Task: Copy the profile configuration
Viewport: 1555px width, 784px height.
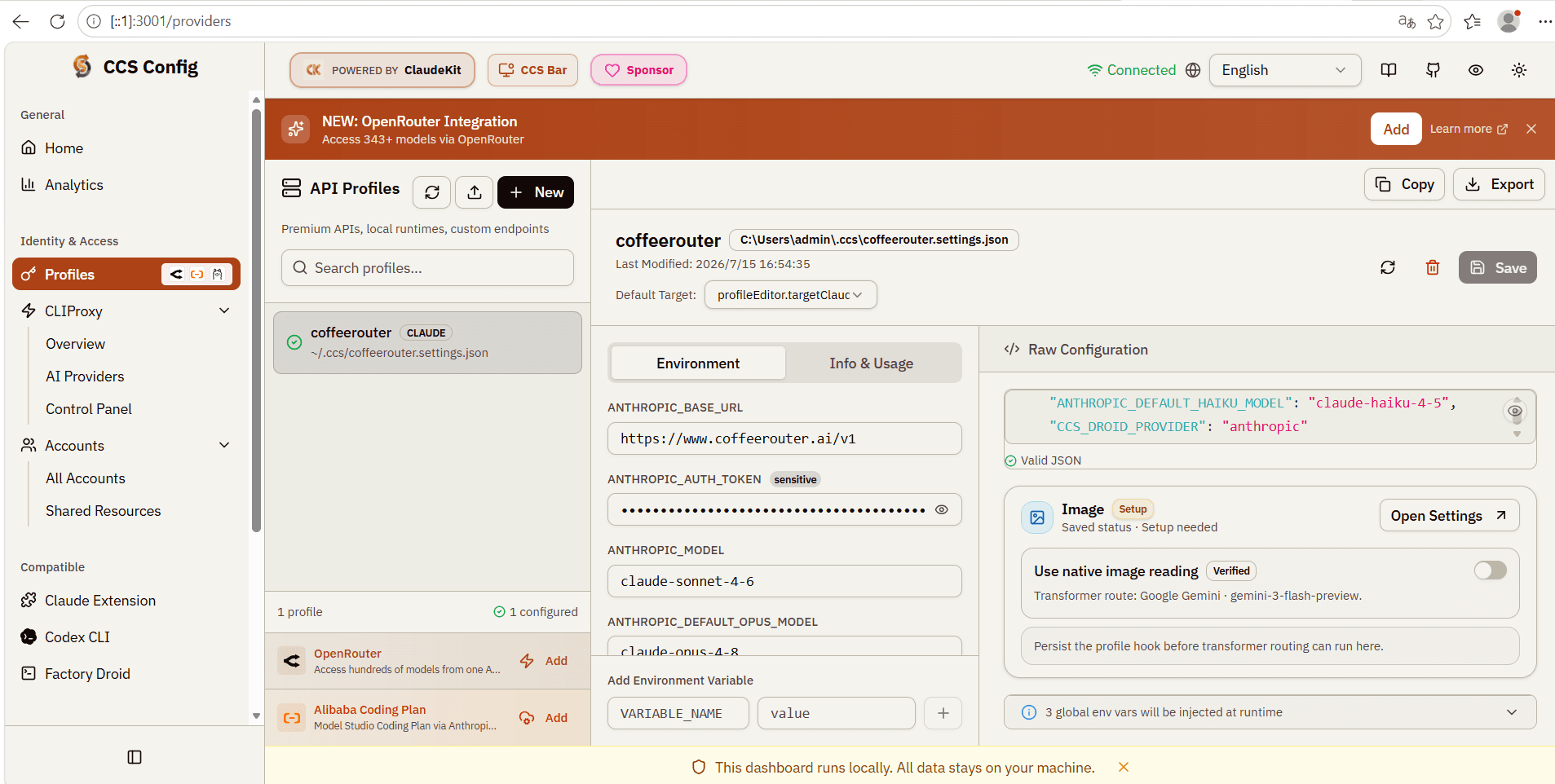Action: 1405,184
